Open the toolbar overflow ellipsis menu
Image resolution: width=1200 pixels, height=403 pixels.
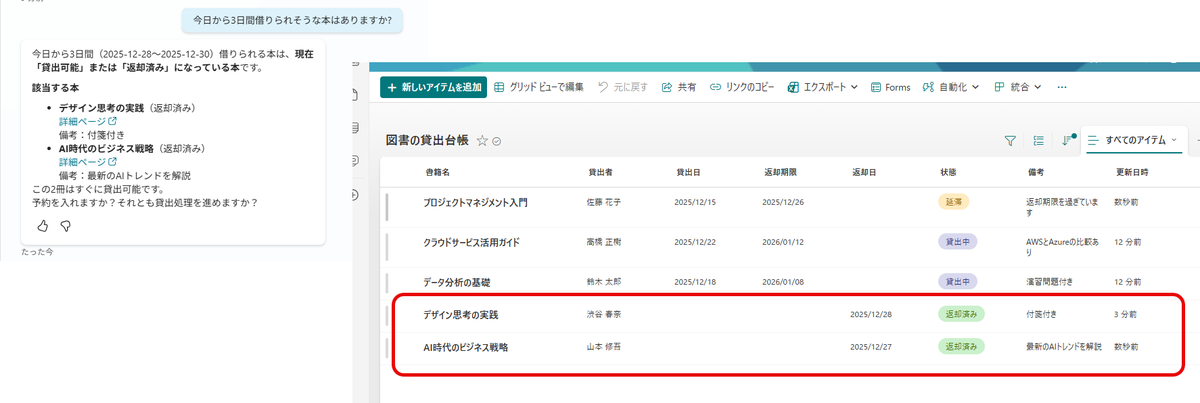click(x=1062, y=87)
